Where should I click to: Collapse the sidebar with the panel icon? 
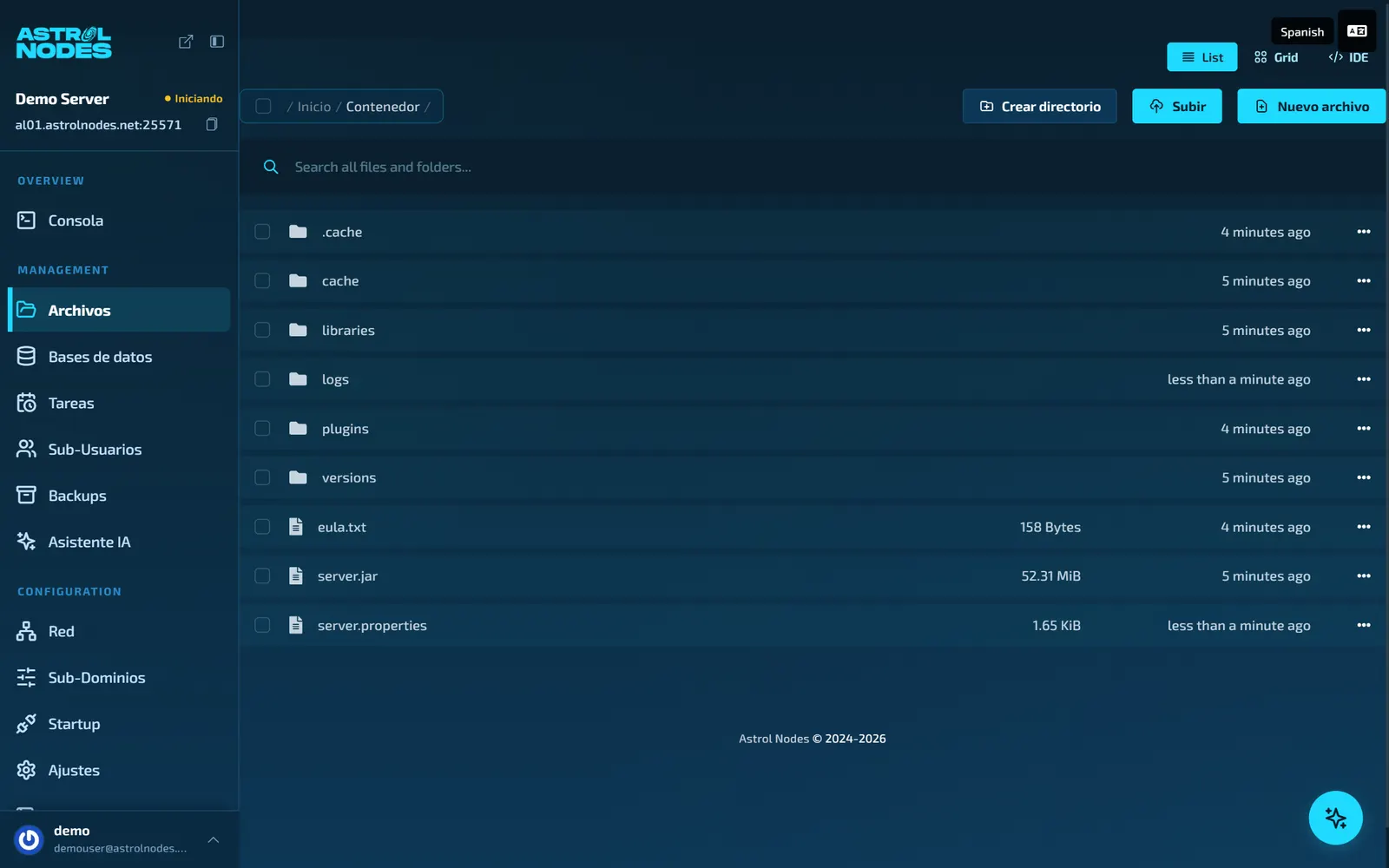(x=217, y=42)
